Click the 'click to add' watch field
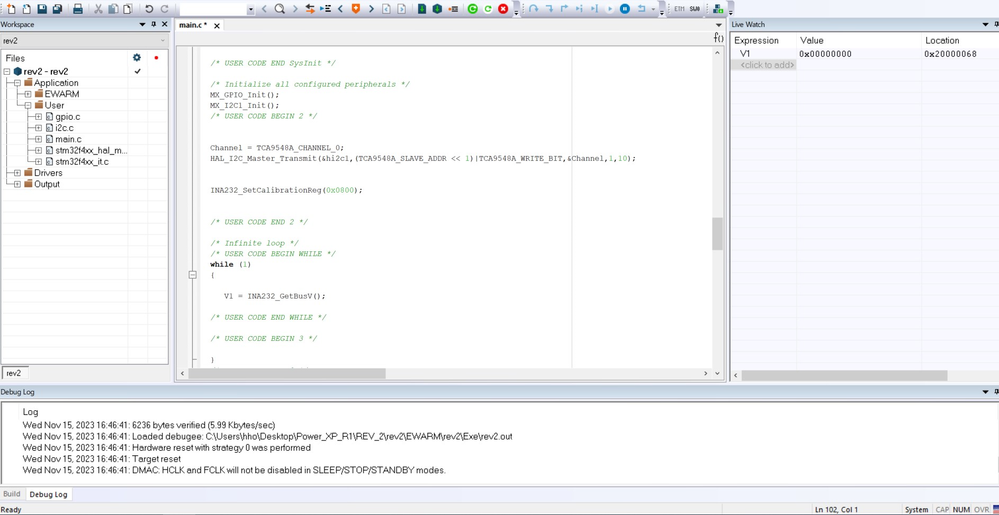This screenshot has width=999, height=515. [768, 65]
